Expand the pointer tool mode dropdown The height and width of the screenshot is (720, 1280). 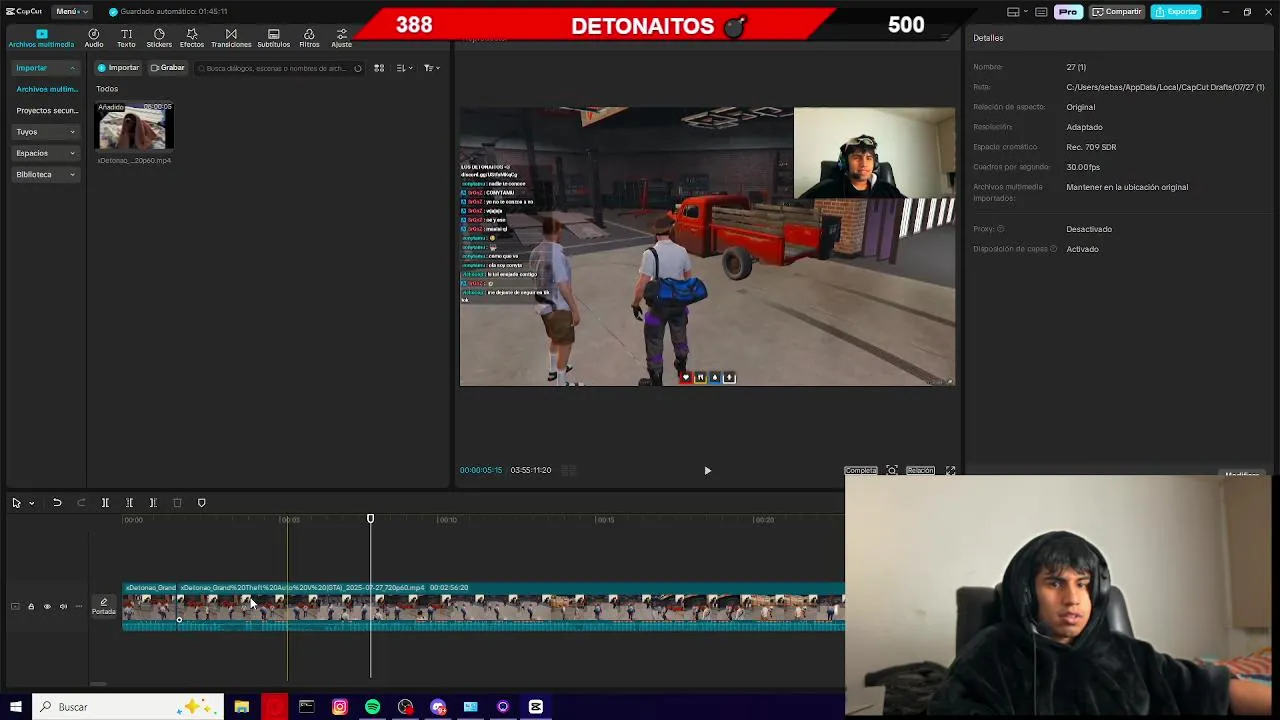pos(32,503)
